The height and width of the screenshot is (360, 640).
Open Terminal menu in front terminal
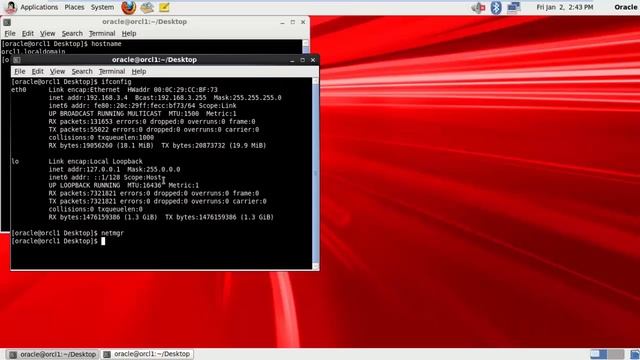pyautogui.click(x=112, y=71)
